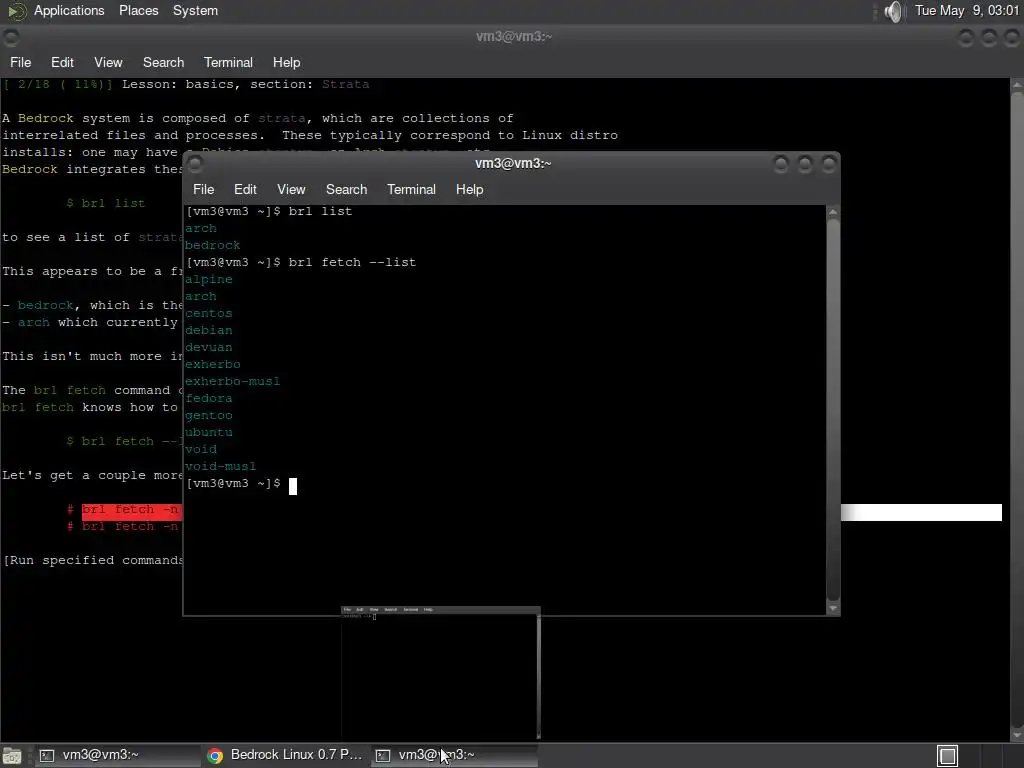
Task: Click the 'devuan' line in terminal output
Action: click(208, 347)
